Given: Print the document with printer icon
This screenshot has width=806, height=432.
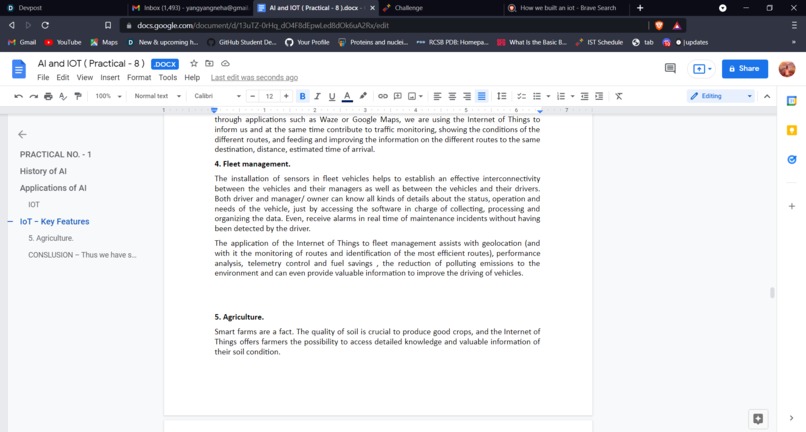Looking at the screenshot, I should tap(48, 96).
